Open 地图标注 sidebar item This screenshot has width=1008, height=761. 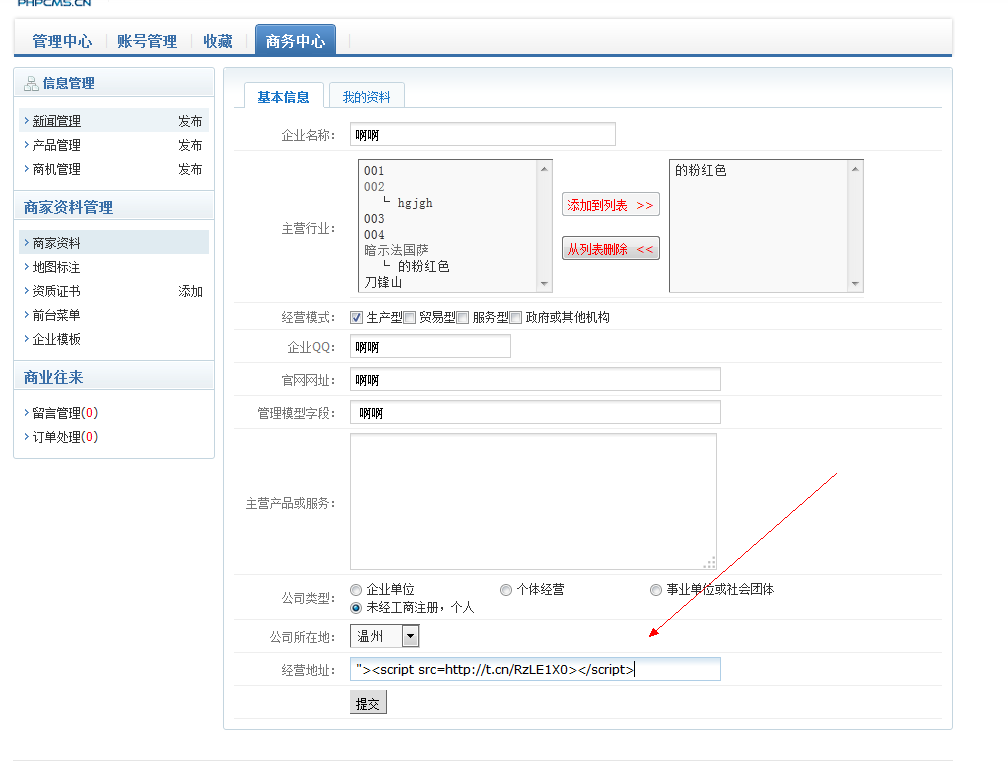click(x=57, y=267)
